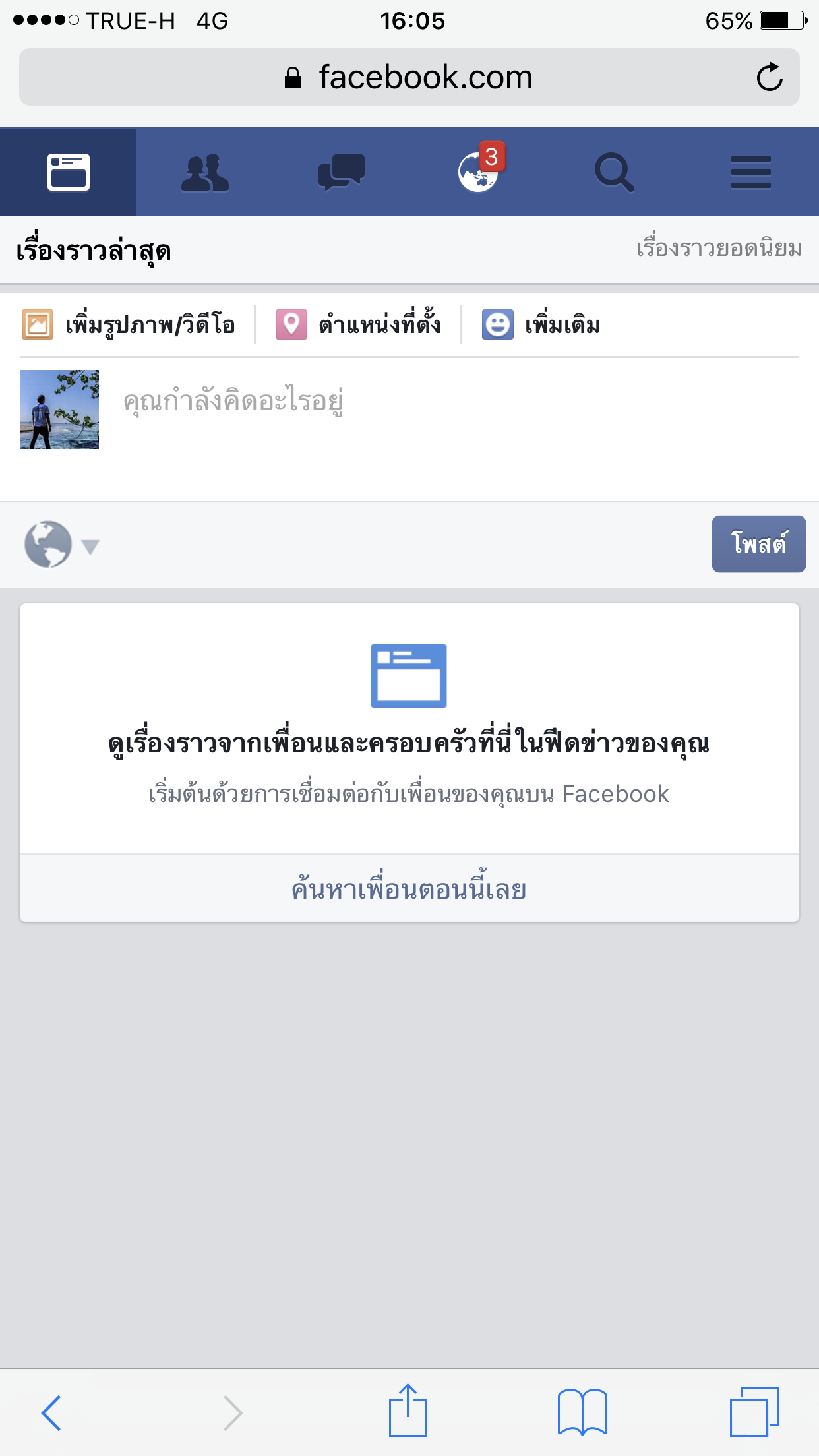Screen dimensions: 819x1456
Task: Tap Safari share icon
Action: (408, 1410)
